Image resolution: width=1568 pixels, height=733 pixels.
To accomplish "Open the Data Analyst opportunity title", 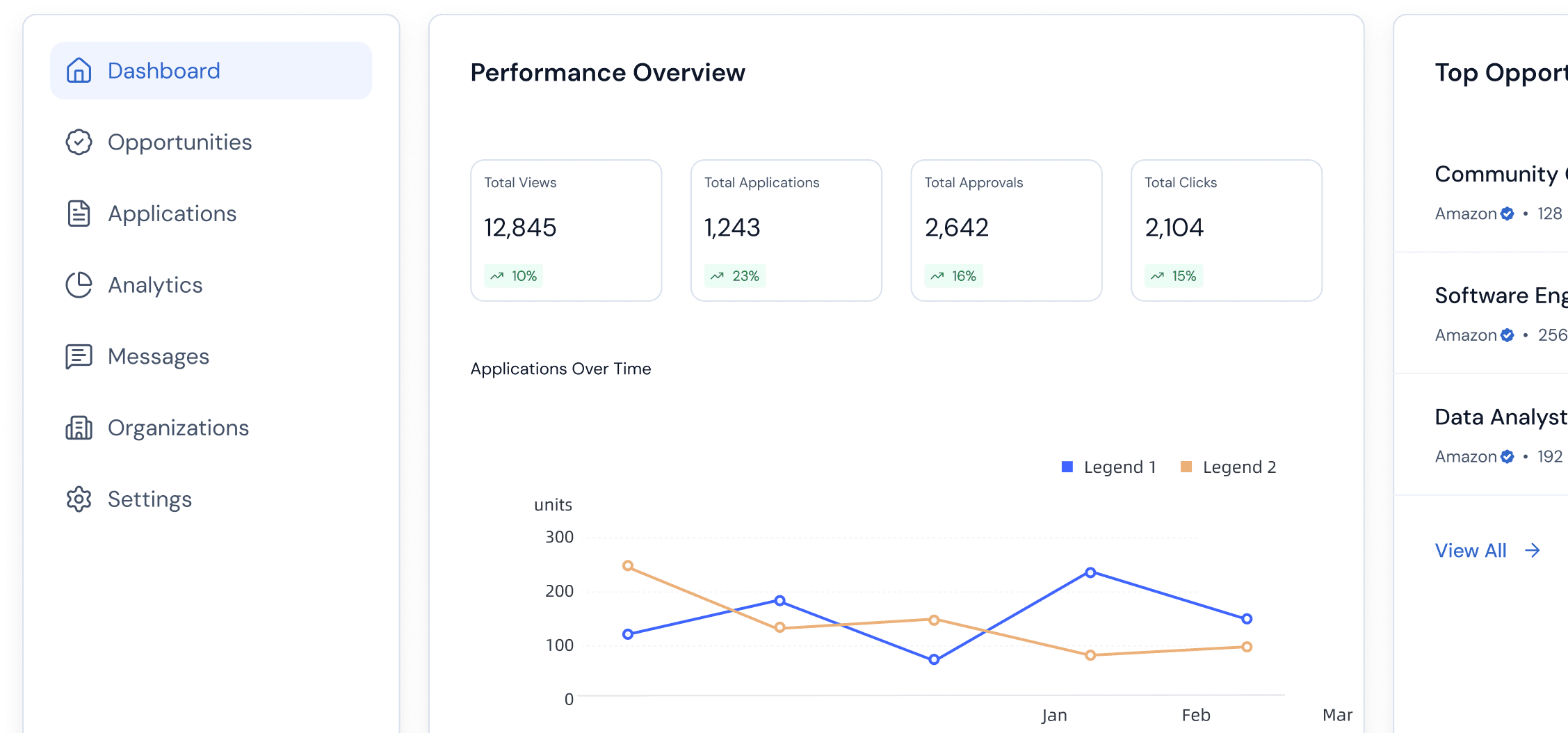I will click(x=1501, y=417).
